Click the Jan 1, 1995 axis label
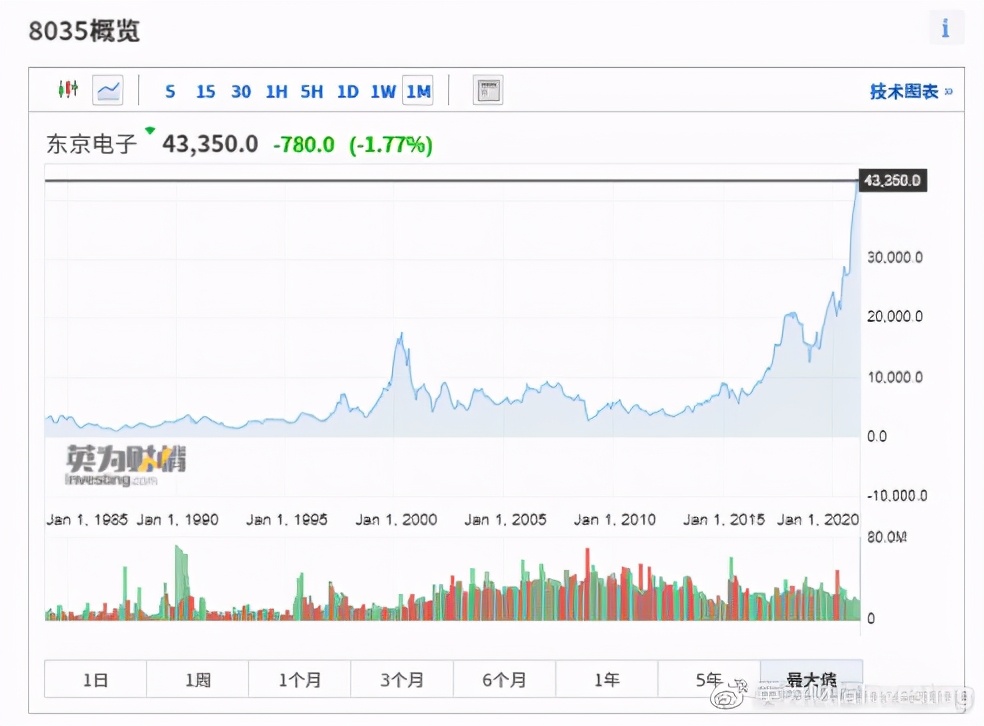Viewport: 984px width, 726px height. coord(286,520)
